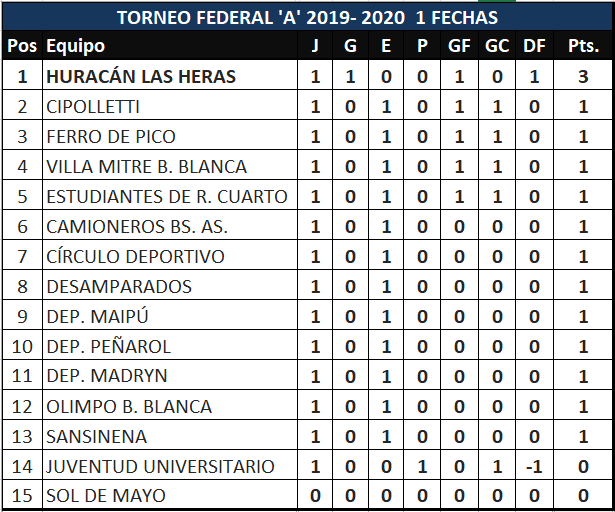Image resolution: width=615 pixels, height=512 pixels.
Task: Select the 'Pts.' column header
Action: (582, 46)
